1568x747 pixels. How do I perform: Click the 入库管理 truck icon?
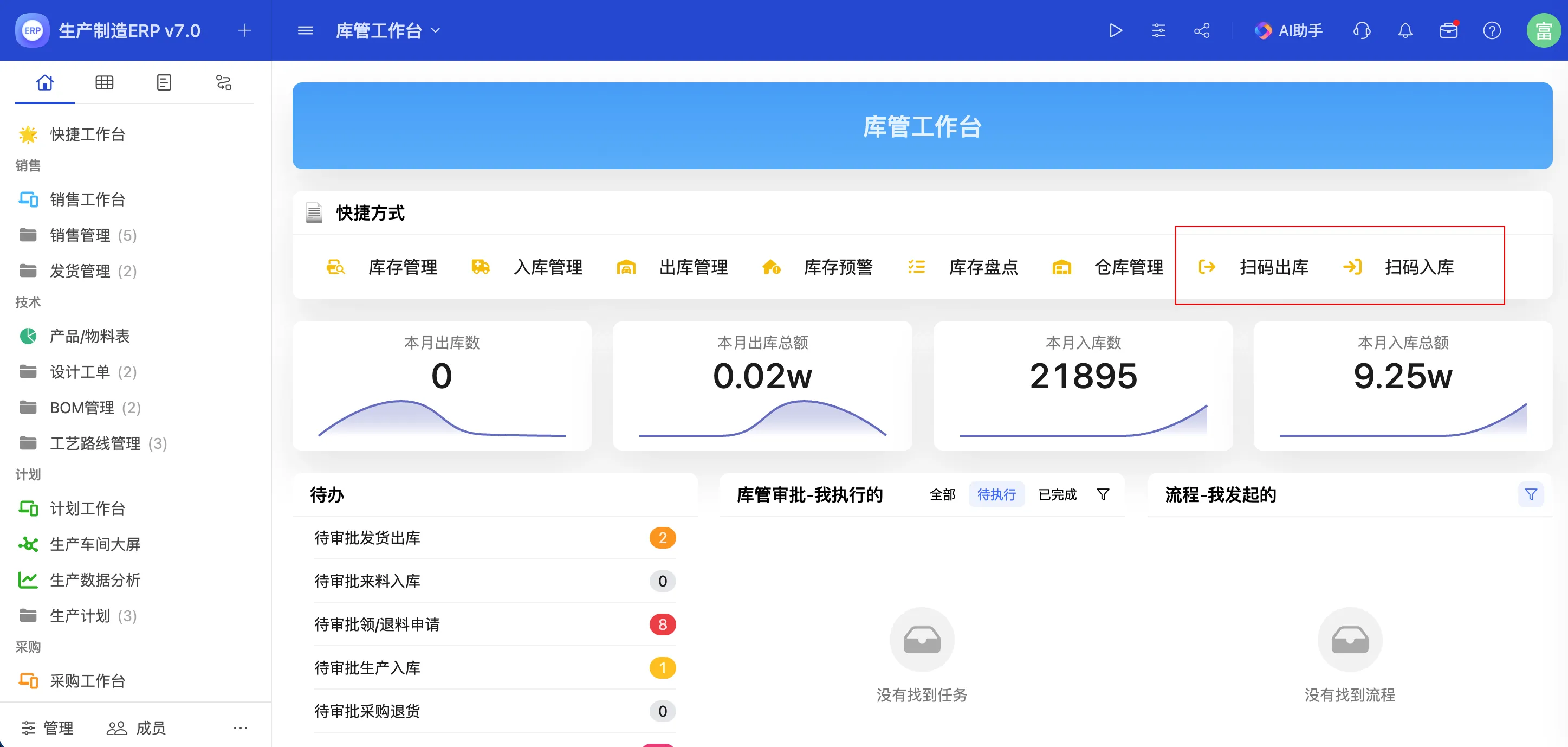pyautogui.click(x=480, y=267)
